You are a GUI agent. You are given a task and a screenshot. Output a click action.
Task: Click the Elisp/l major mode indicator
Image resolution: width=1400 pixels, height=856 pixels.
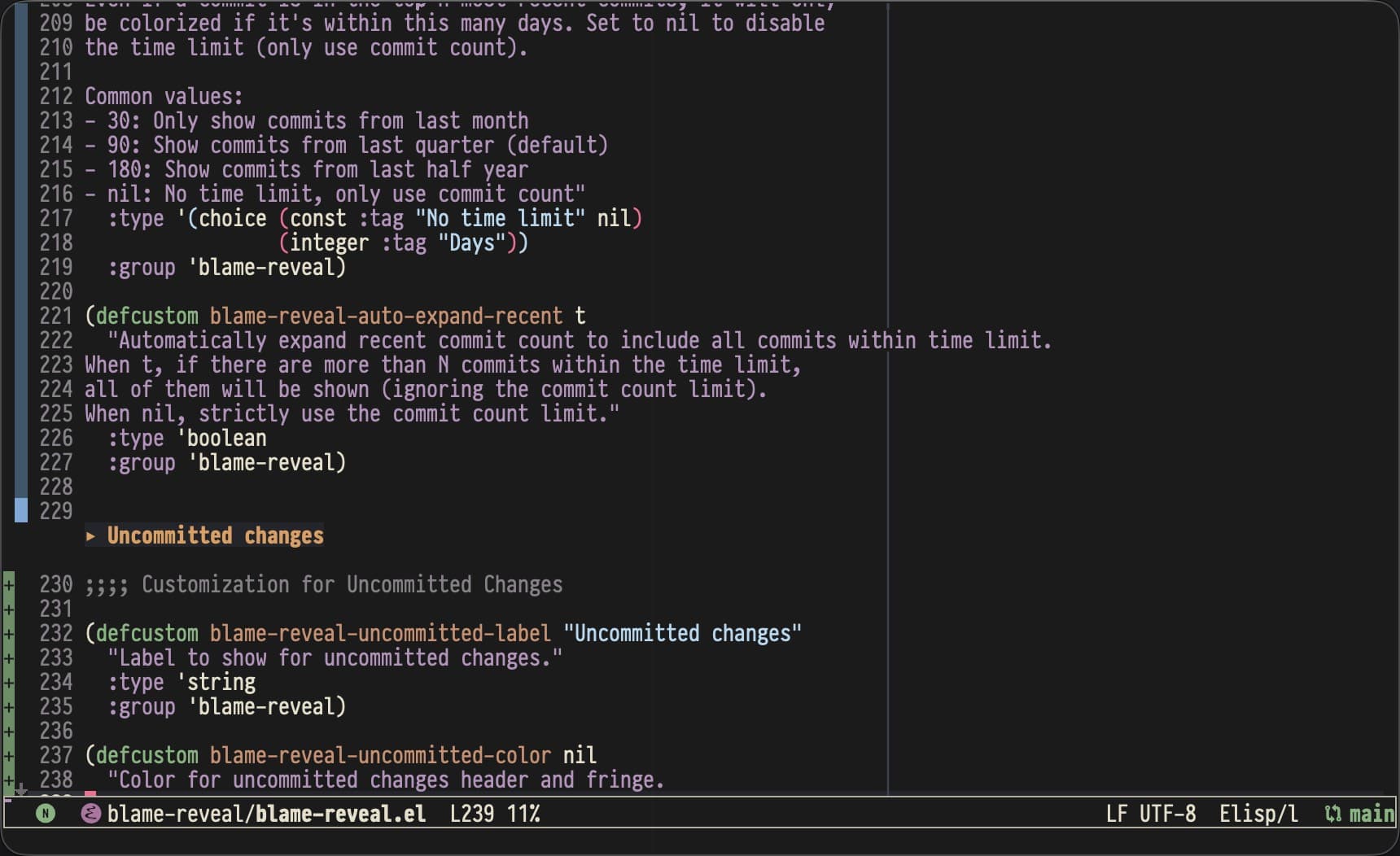click(x=1258, y=814)
